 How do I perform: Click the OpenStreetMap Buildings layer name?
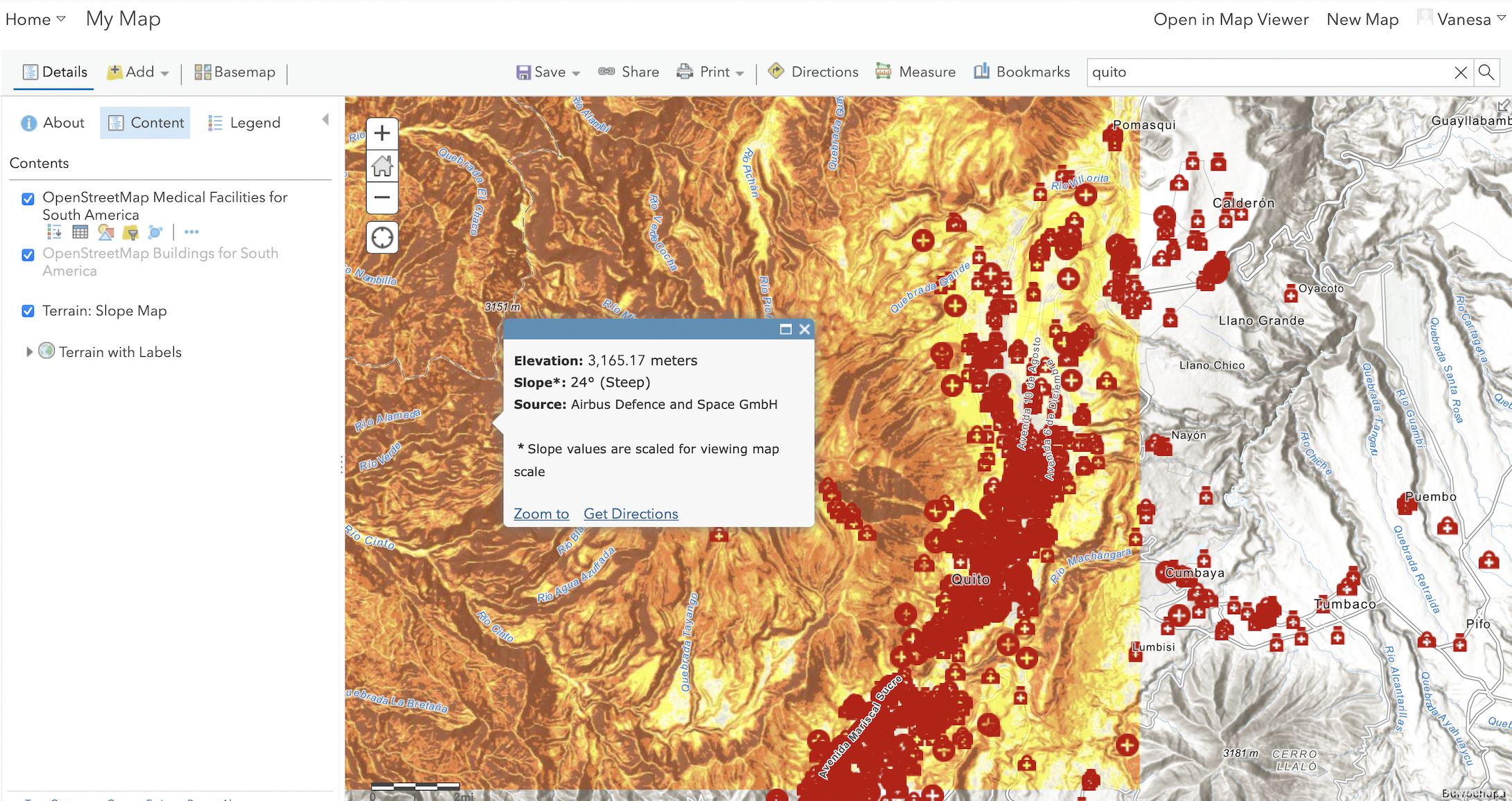[160, 262]
